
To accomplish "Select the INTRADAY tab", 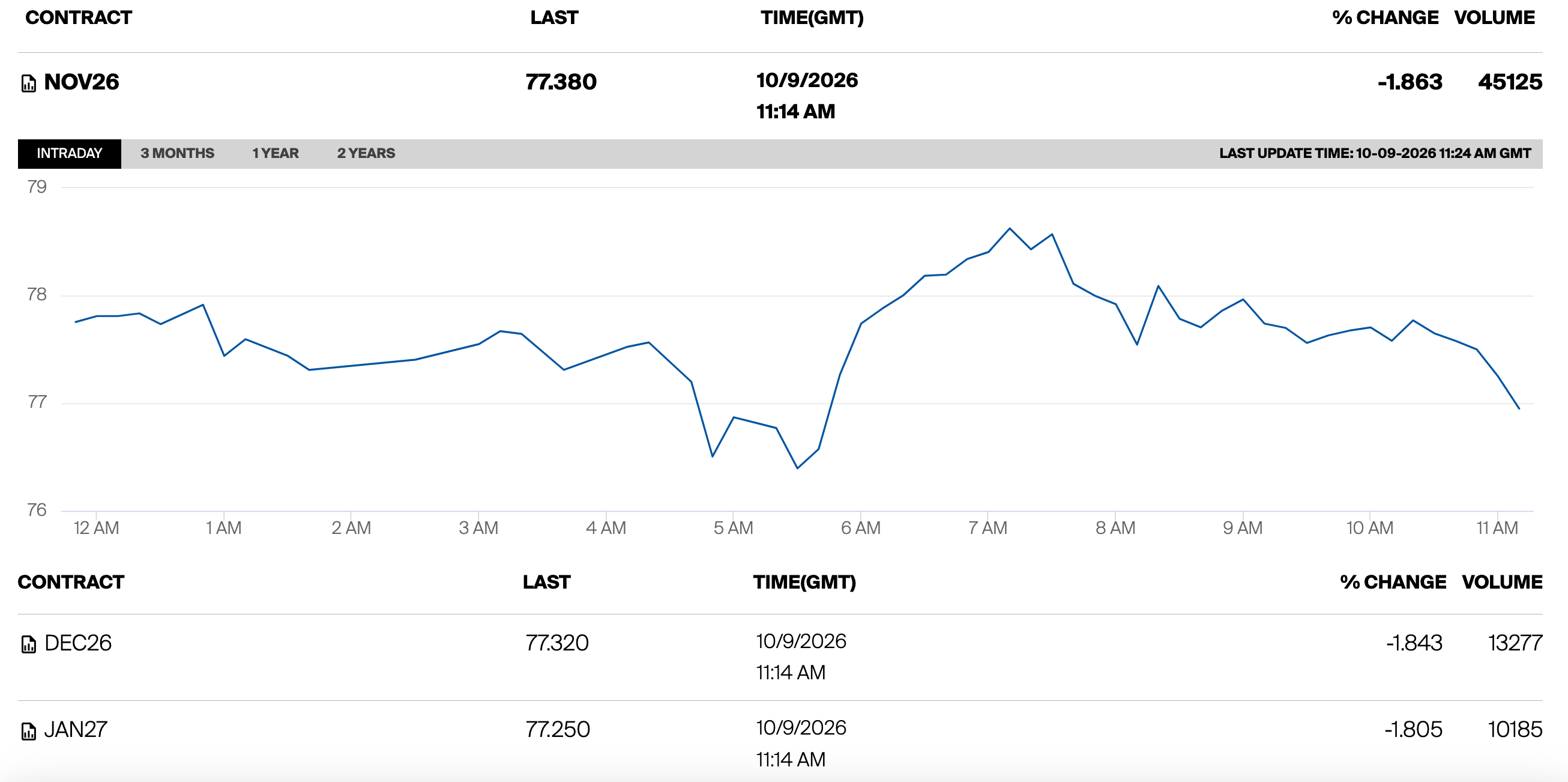I will (x=70, y=154).
